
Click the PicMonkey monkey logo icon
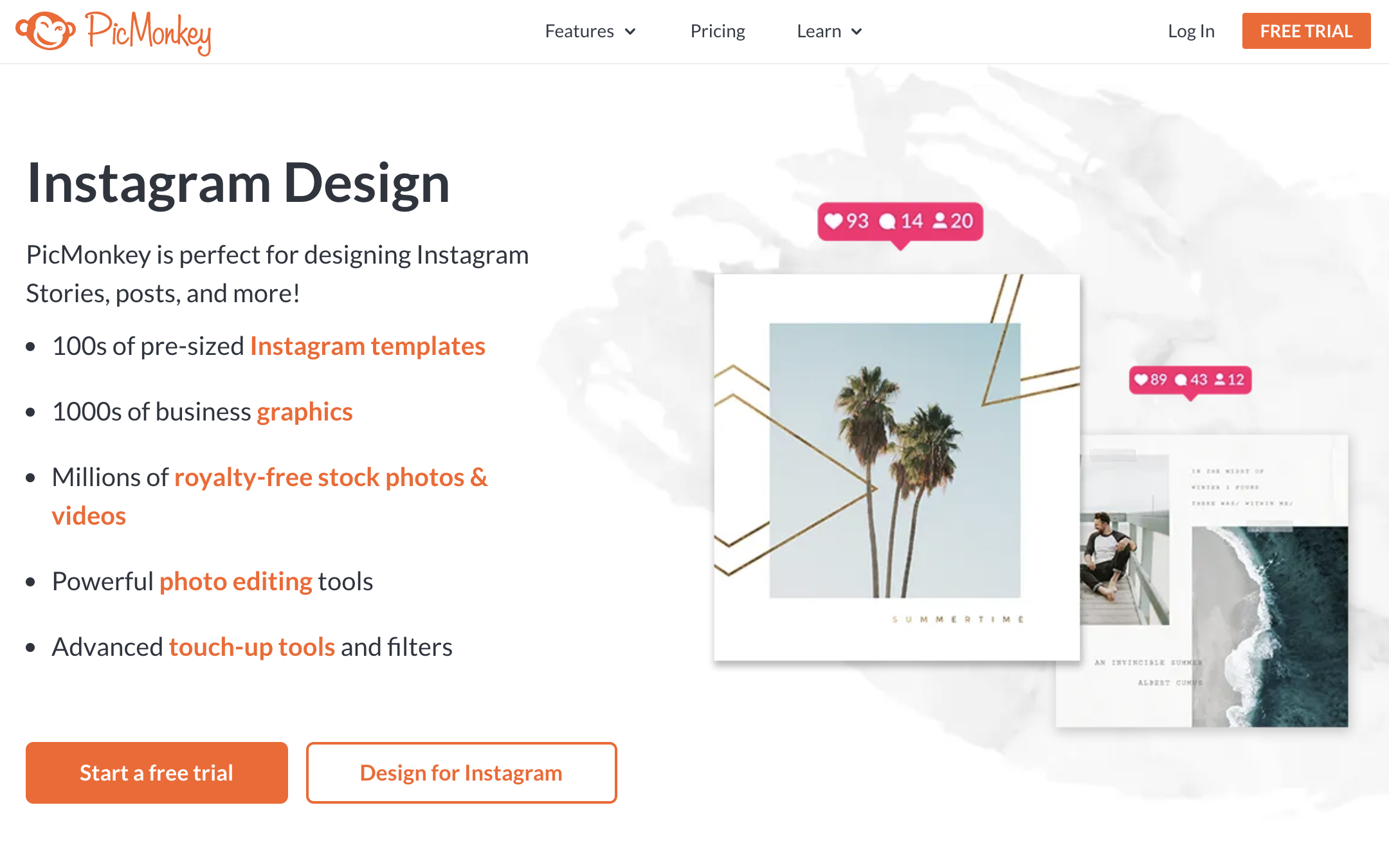click(46, 31)
